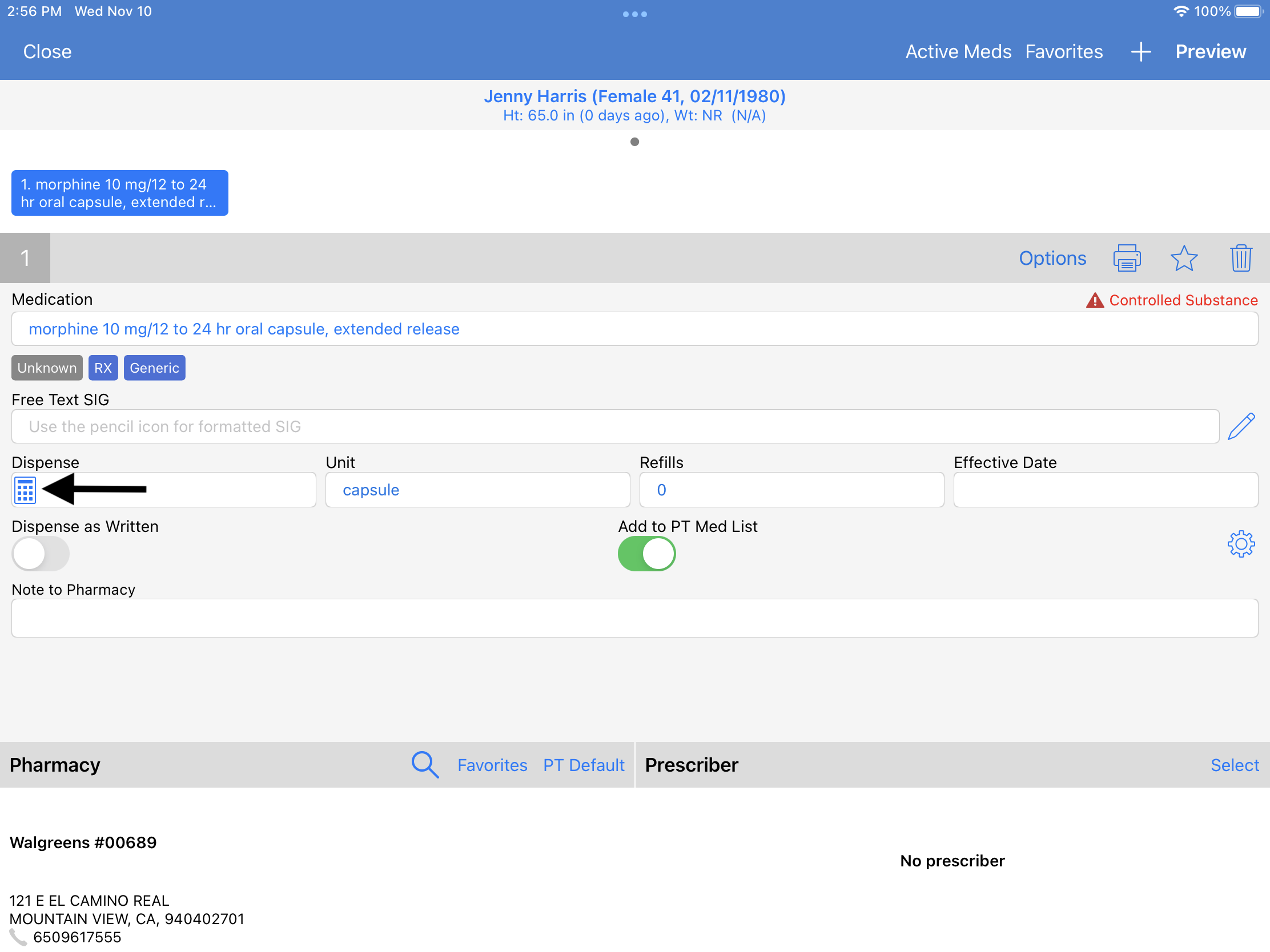Tap pharmacy phone number 6509617555
This screenshot has width=1270, height=952.
click(x=78, y=937)
